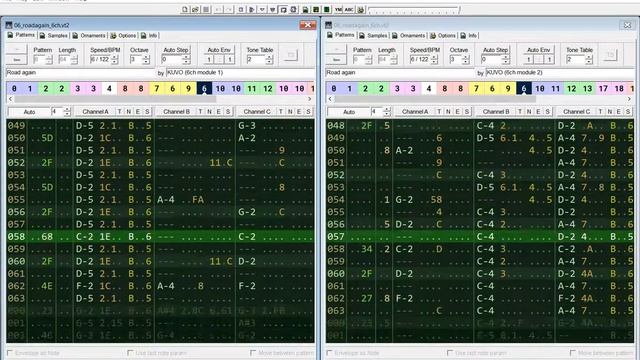Click Auto highlight step spinner, left window
This screenshot has width=640, height=360.
pyautogui.click(x=67, y=111)
